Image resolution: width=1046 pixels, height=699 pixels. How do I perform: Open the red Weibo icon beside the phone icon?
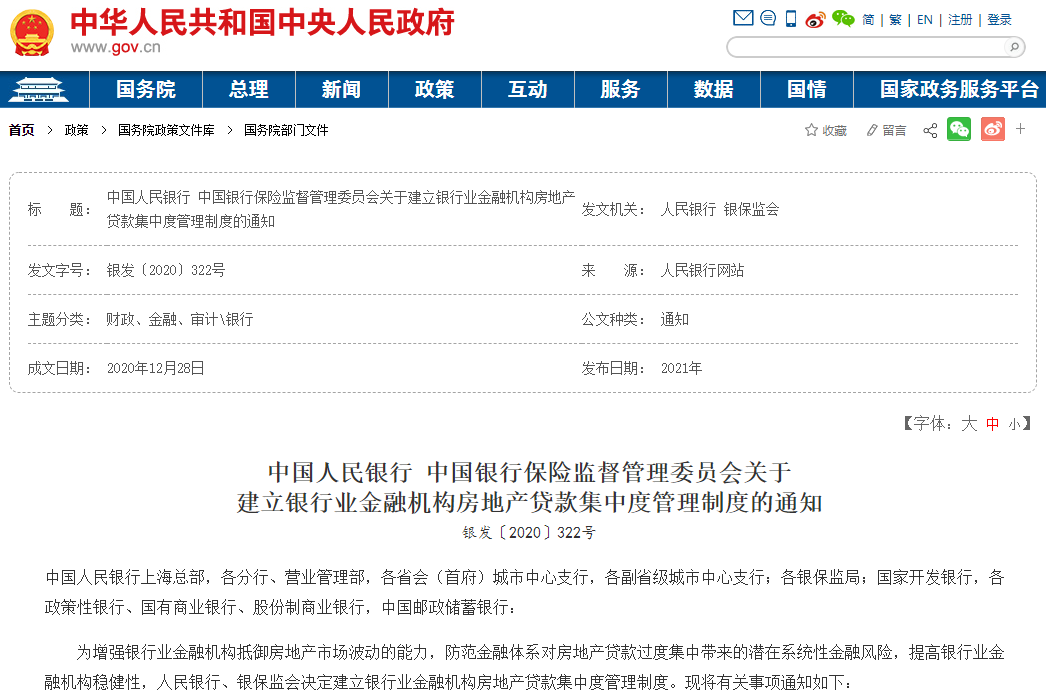(815, 19)
